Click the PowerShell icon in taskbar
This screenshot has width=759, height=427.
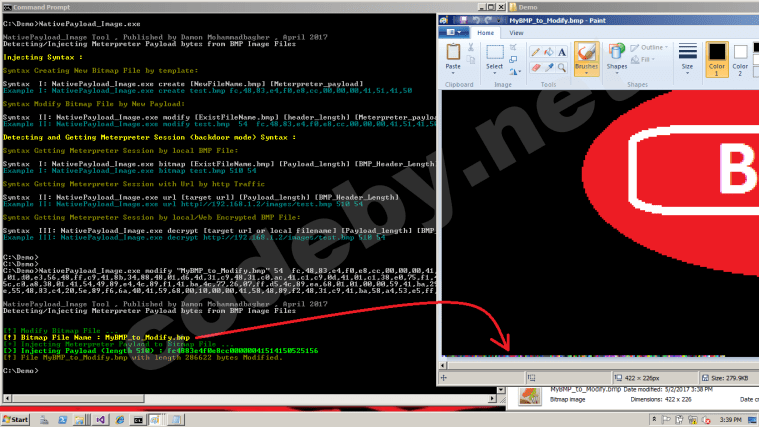tap(62, 420)
